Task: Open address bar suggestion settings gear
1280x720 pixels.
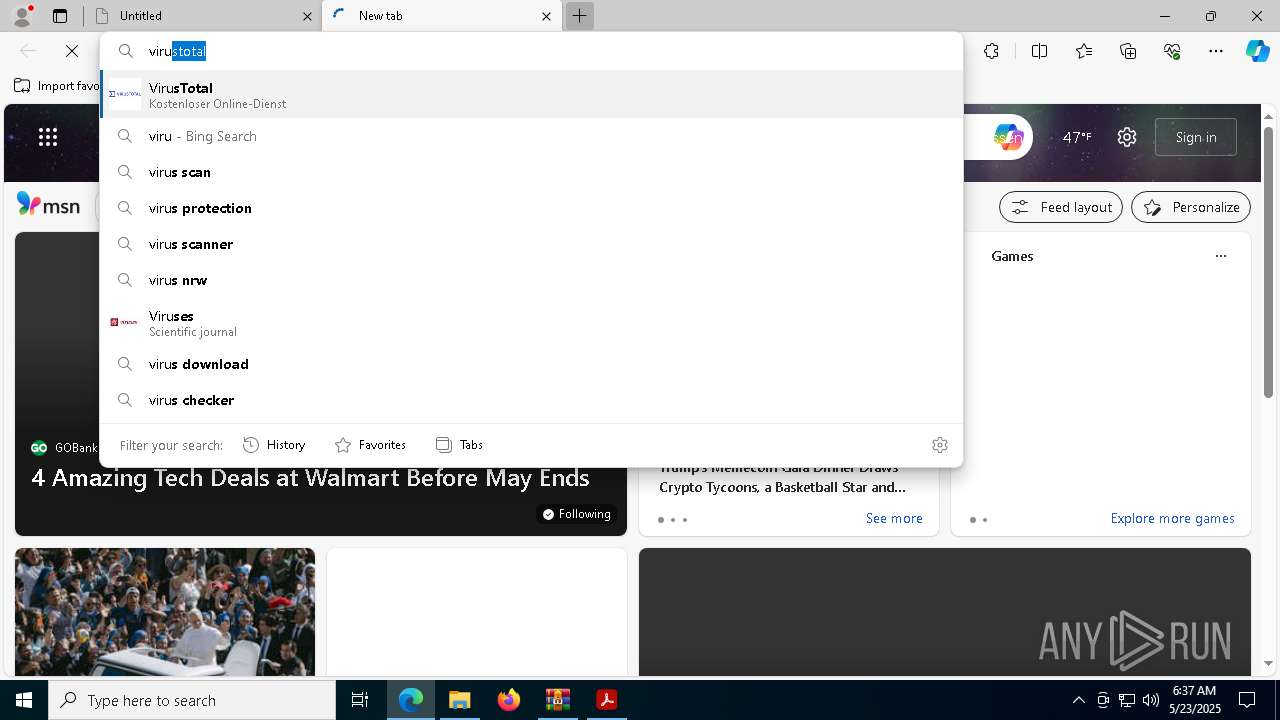Action: pos(939,445)
